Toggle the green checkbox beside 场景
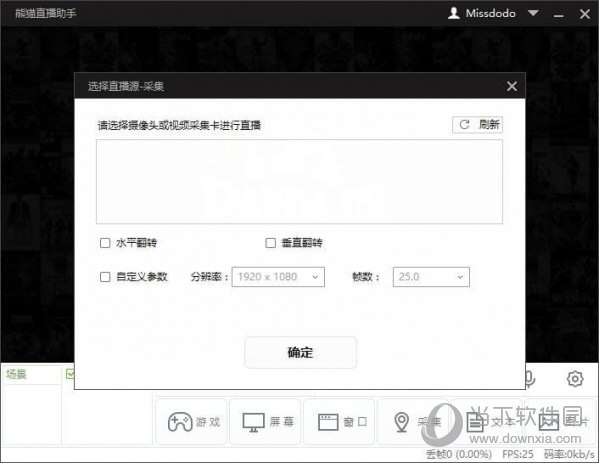This screenshot has width=599, height=463. point(70,374)
